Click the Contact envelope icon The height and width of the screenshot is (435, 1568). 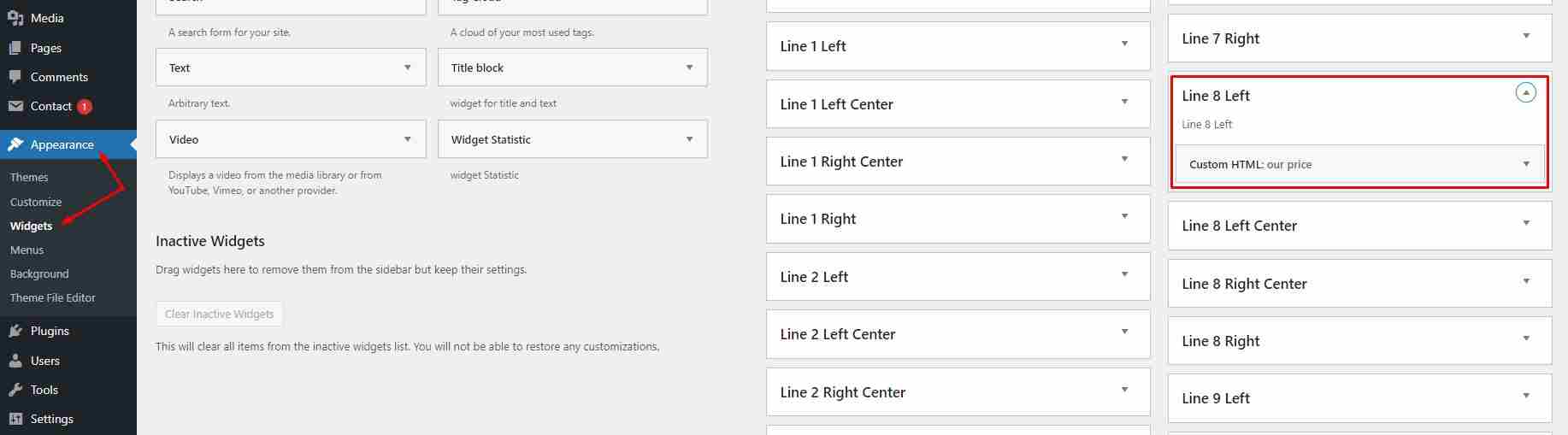coord(15,106)
